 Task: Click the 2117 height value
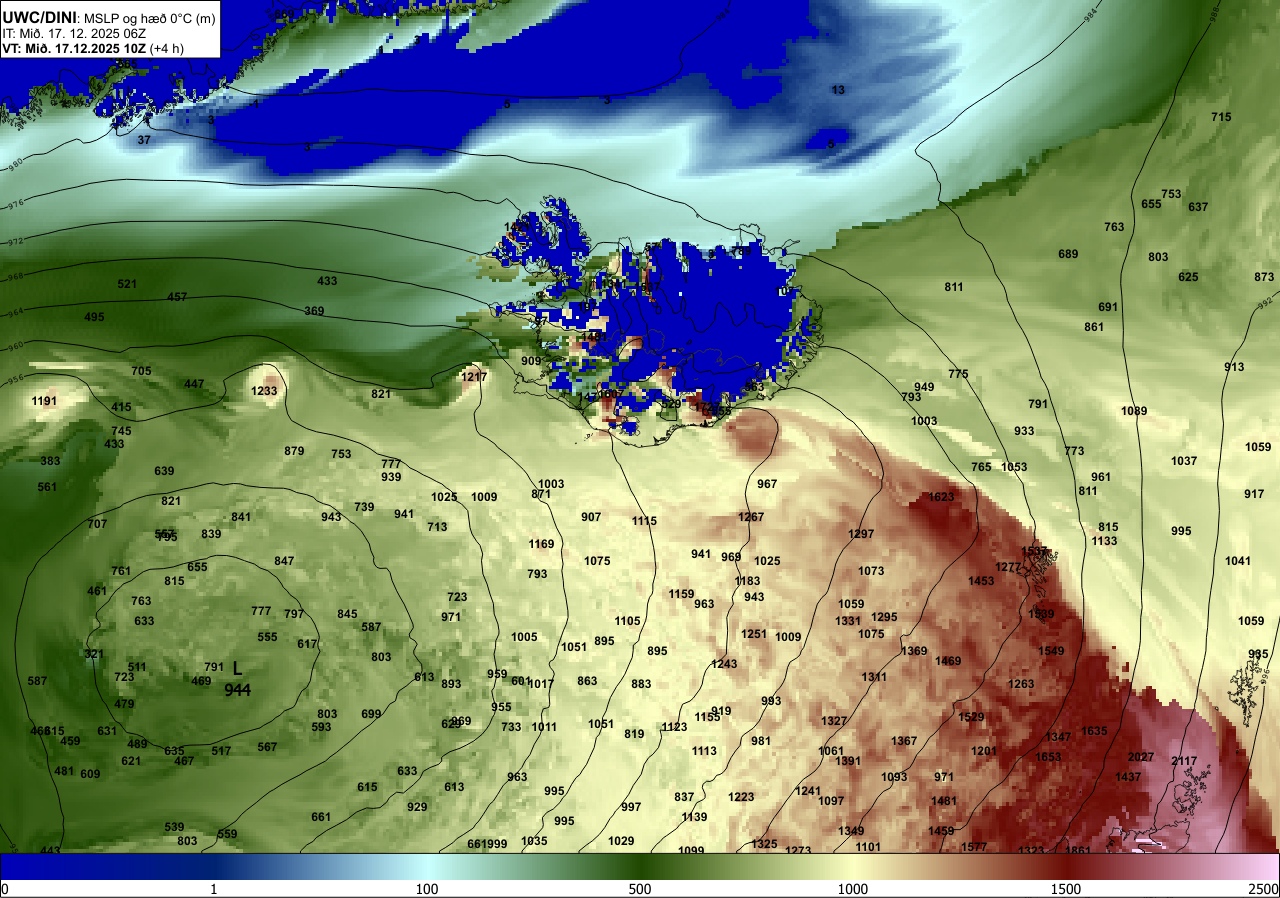tap(1184, 761)
